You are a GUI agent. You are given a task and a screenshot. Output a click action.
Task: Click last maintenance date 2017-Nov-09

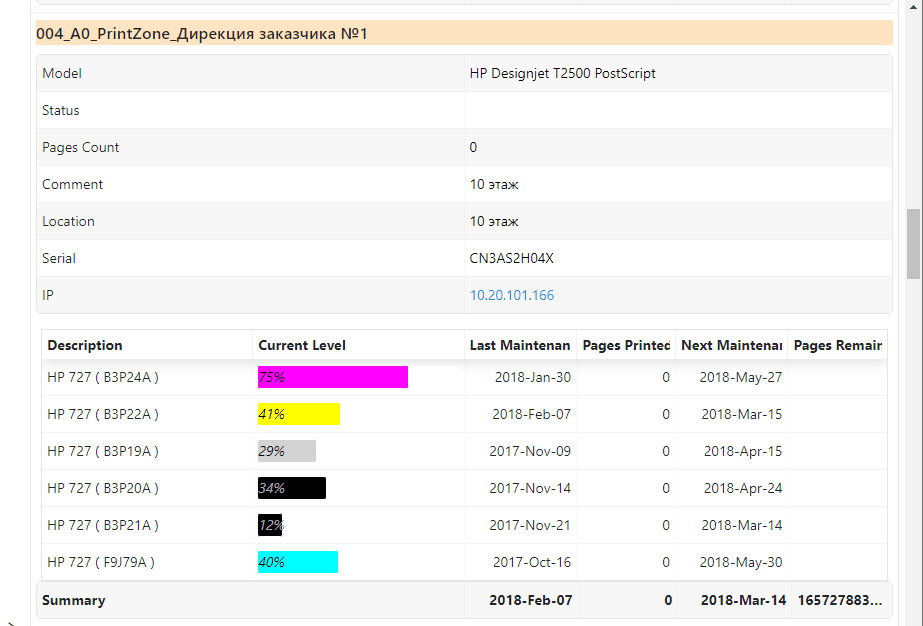click(530, 451)
